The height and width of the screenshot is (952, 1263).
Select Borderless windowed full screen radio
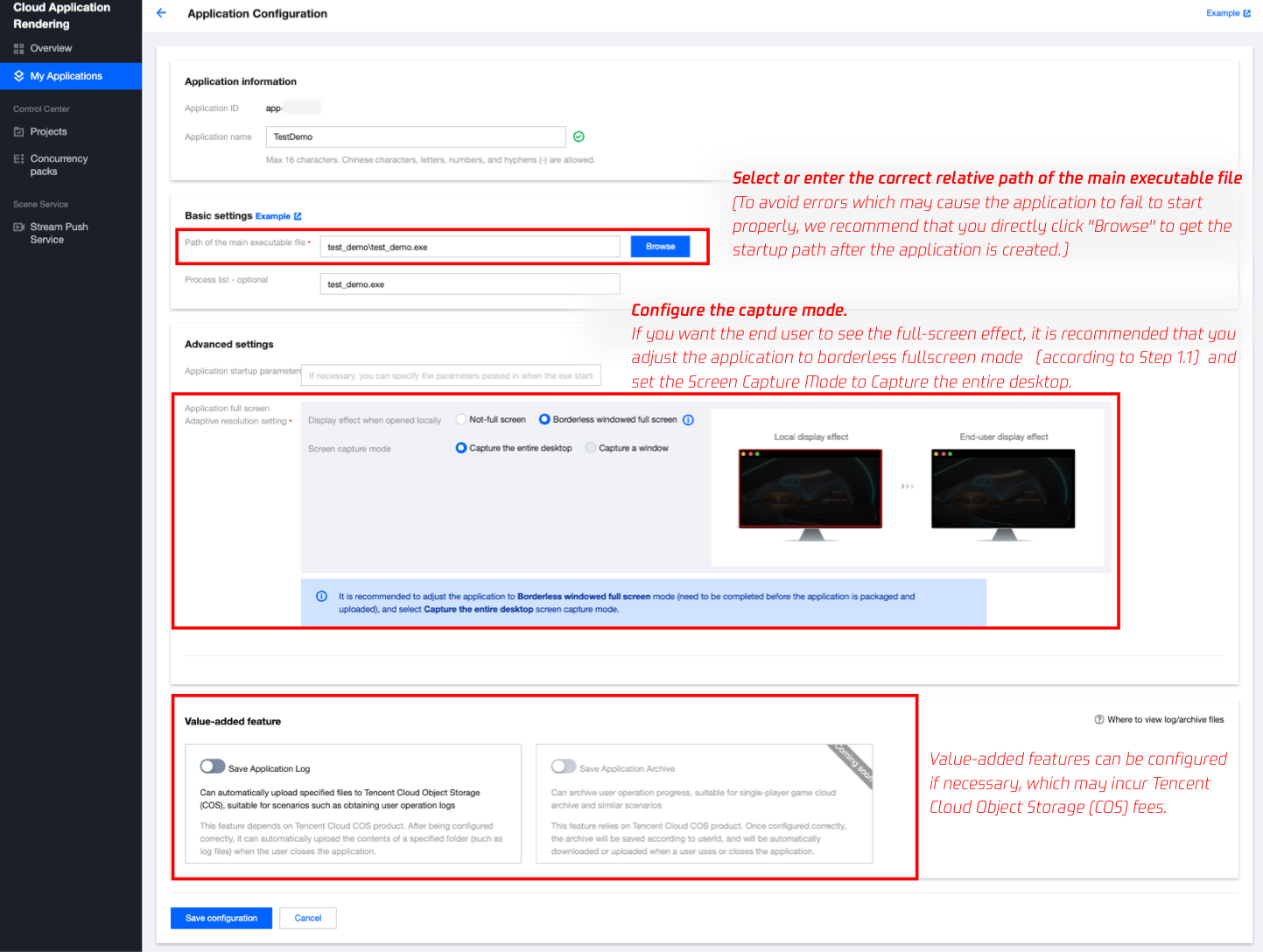544,420
